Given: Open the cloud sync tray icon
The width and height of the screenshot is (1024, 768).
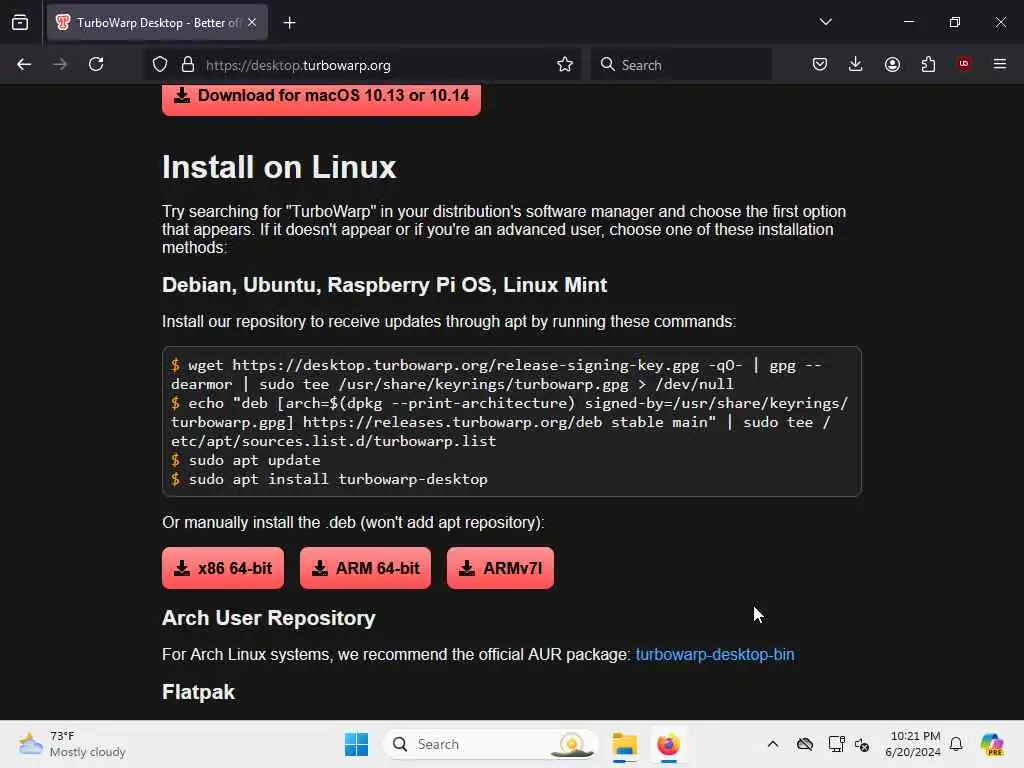Looking at the screenshot, I should 805,744.
